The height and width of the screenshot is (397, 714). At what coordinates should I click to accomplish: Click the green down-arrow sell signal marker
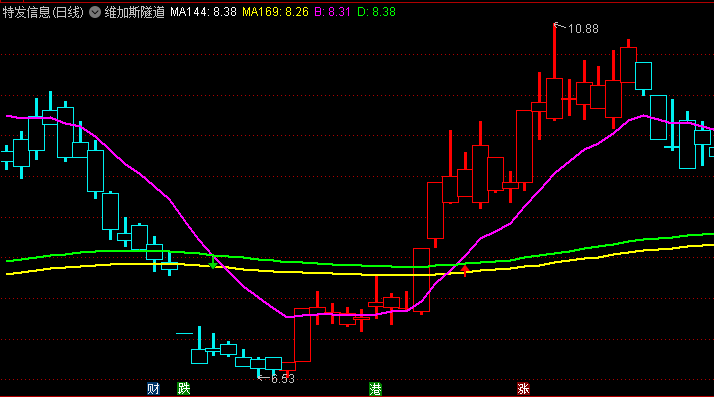click(213, 263)
